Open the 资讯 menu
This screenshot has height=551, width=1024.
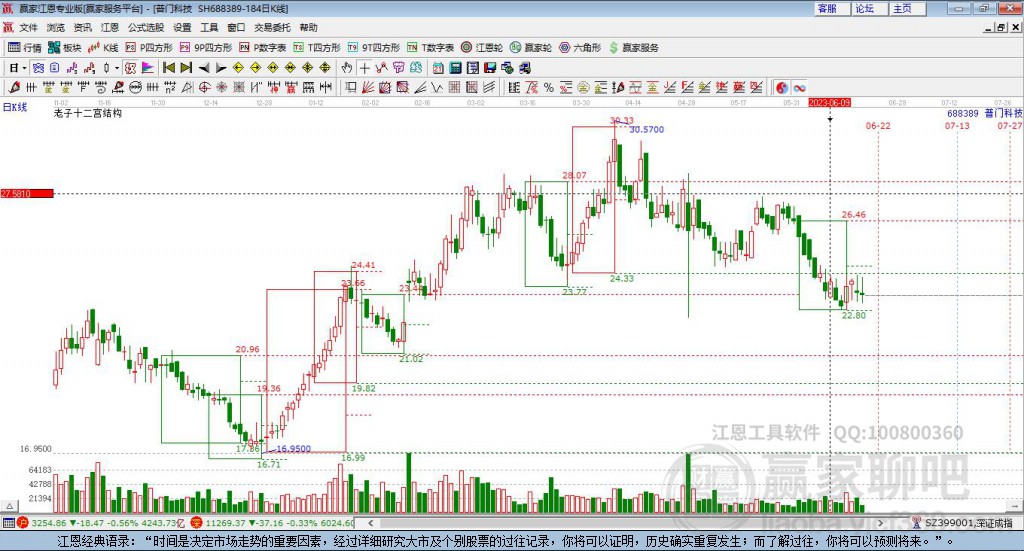pyautogui.click(x=82, y=27)
